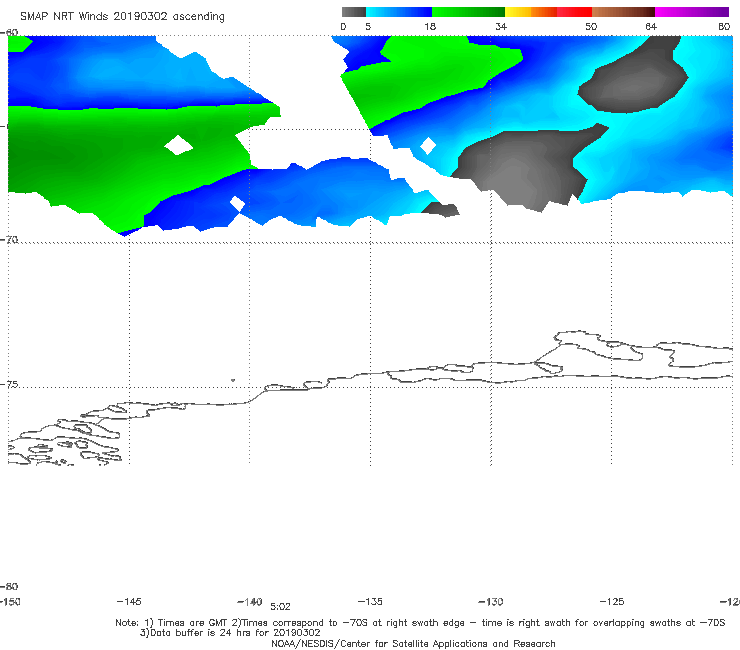Click the title 'SMAP NRT Winds 20190302 ascending'
The width and height of the screenshot is (740, 650).
[x=122, y=17]
